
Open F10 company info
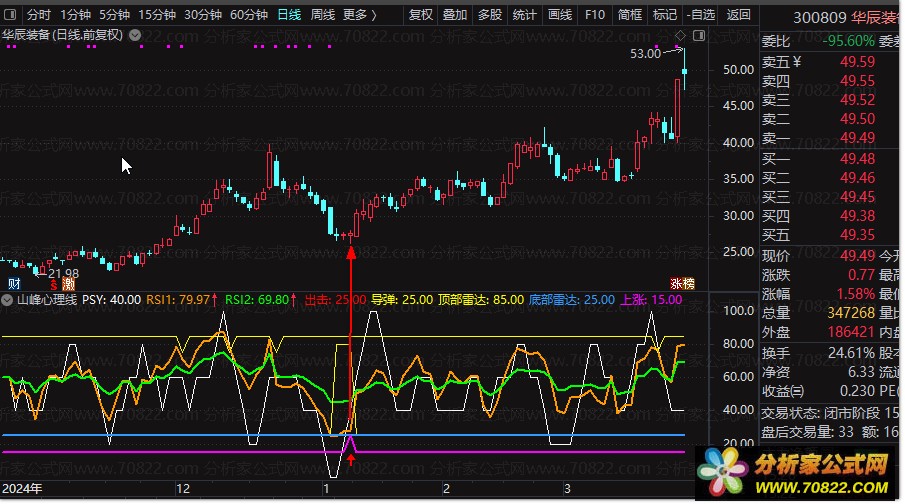pyautogui.click(x=594, y=14)
